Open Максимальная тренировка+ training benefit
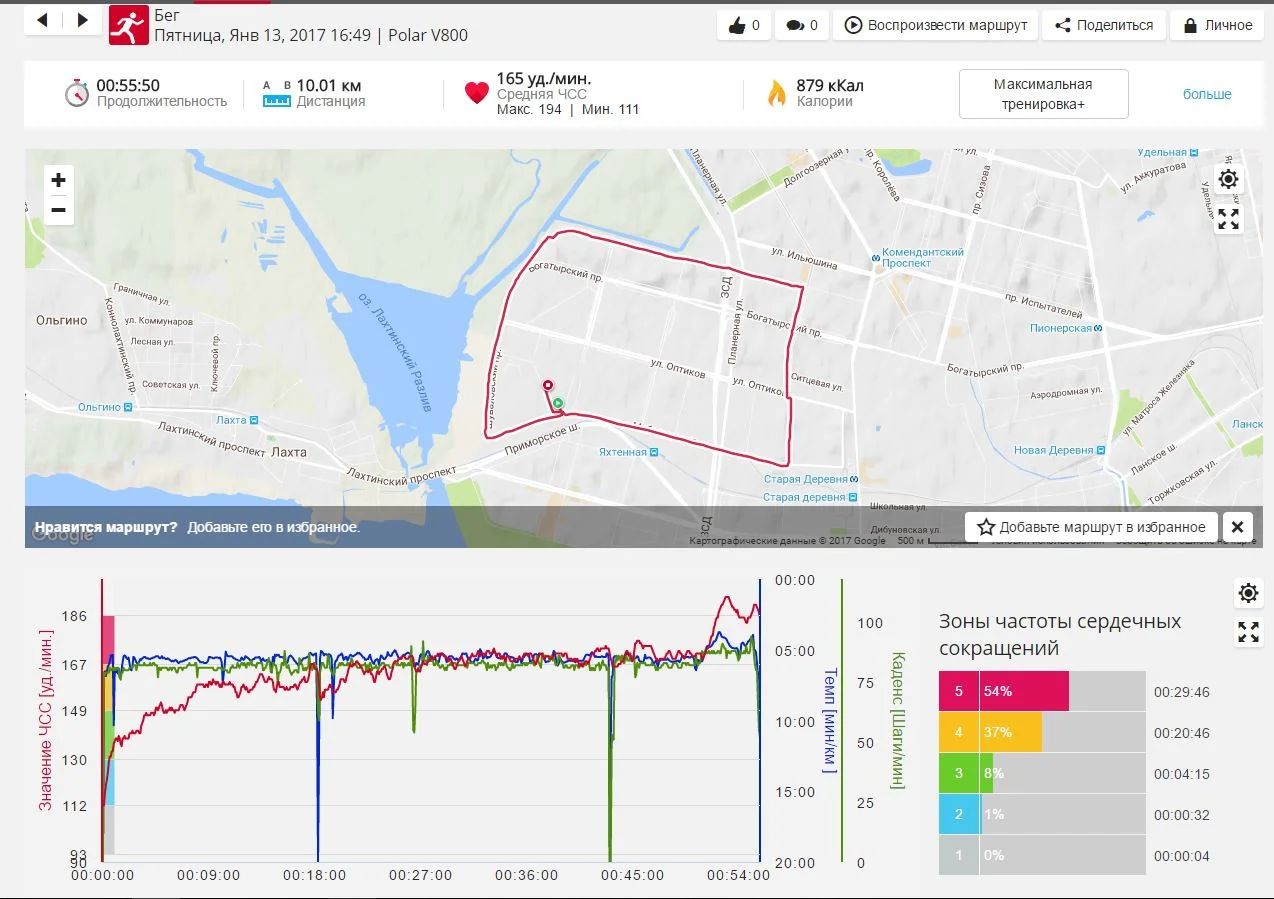 [x=1043, y=94]
